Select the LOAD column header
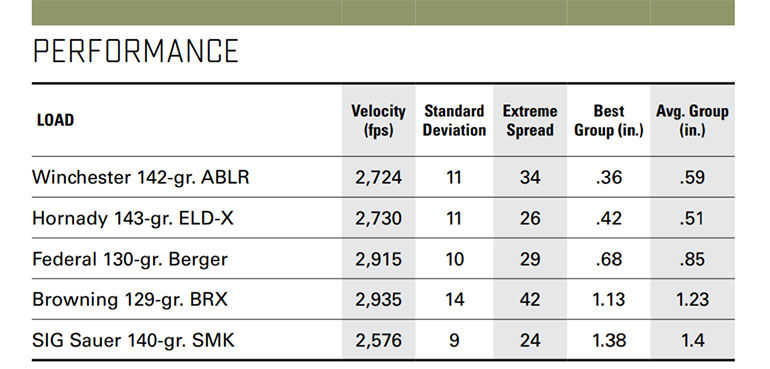The image size is (770, 369). coord(55,120)
